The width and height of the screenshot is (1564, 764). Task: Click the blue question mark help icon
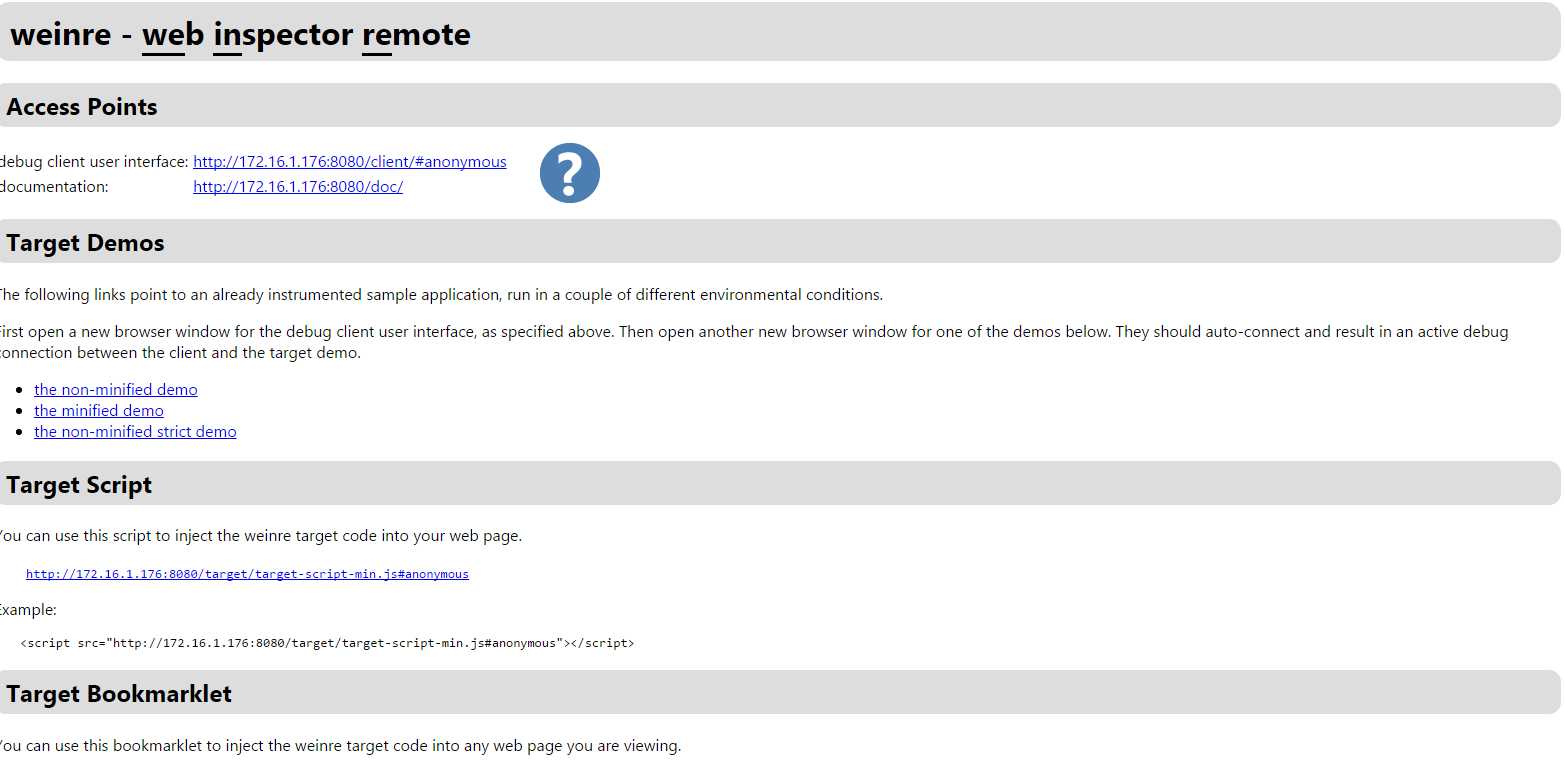(570, 173)
